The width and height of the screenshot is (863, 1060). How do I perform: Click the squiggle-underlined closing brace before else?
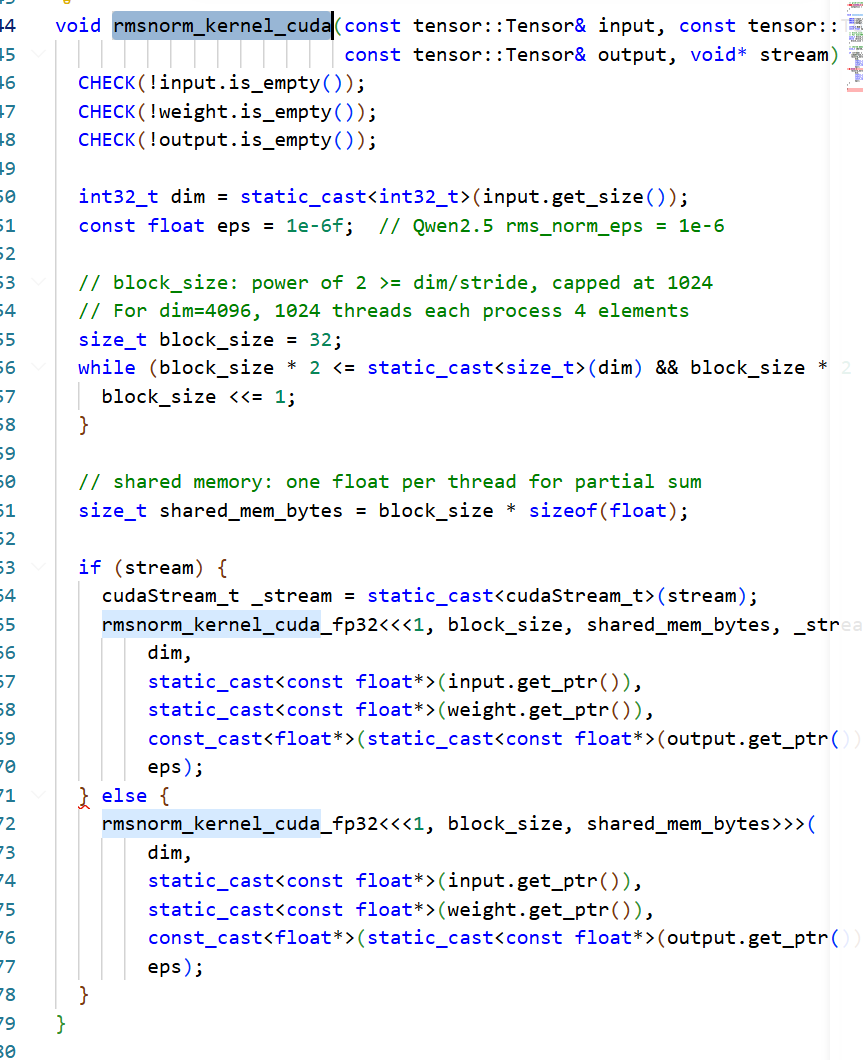click(84, 796)
